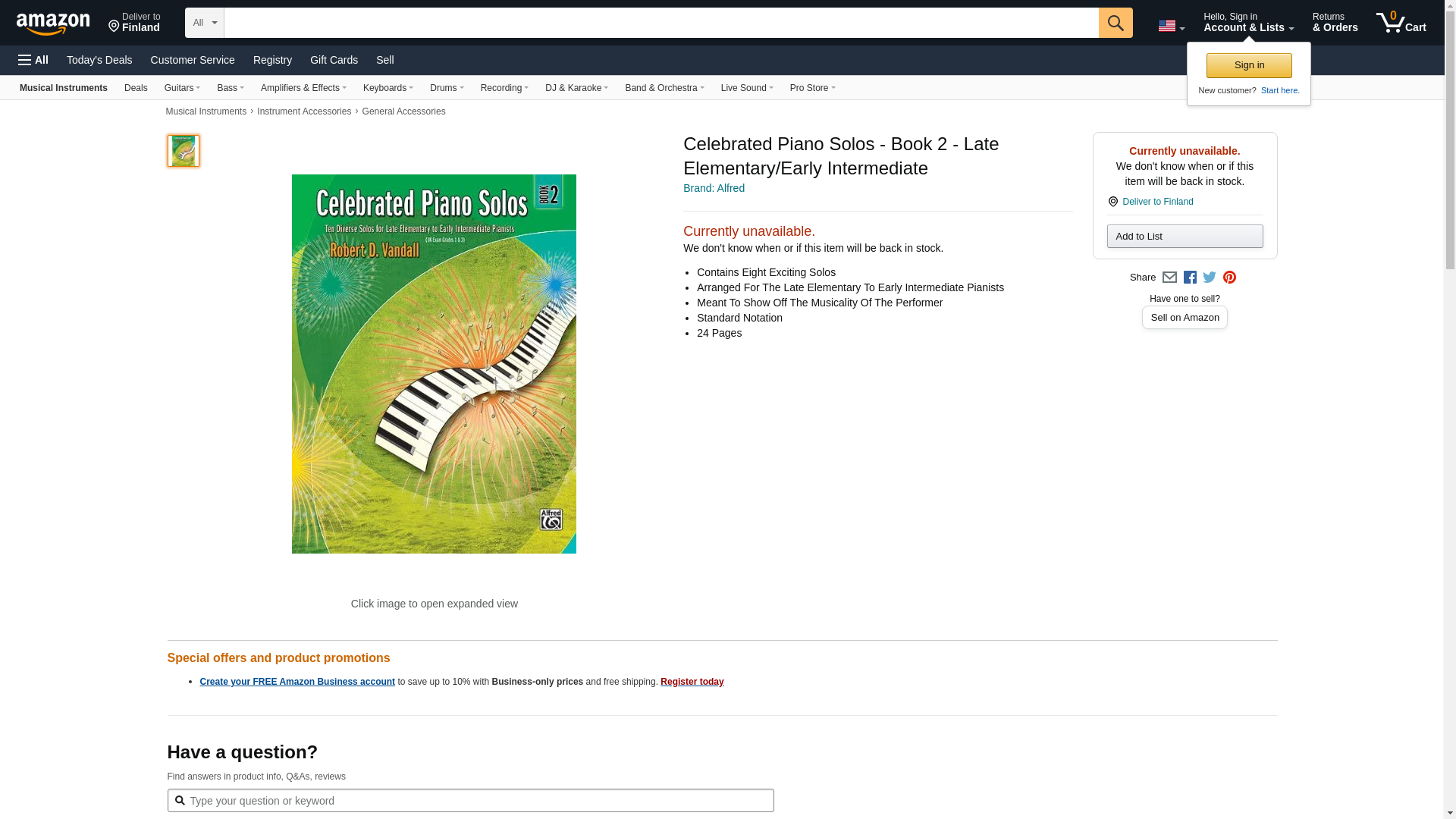Select the small book cover thumbnail
Viewport: 1456px width, 819px height.
pos(184,151)
